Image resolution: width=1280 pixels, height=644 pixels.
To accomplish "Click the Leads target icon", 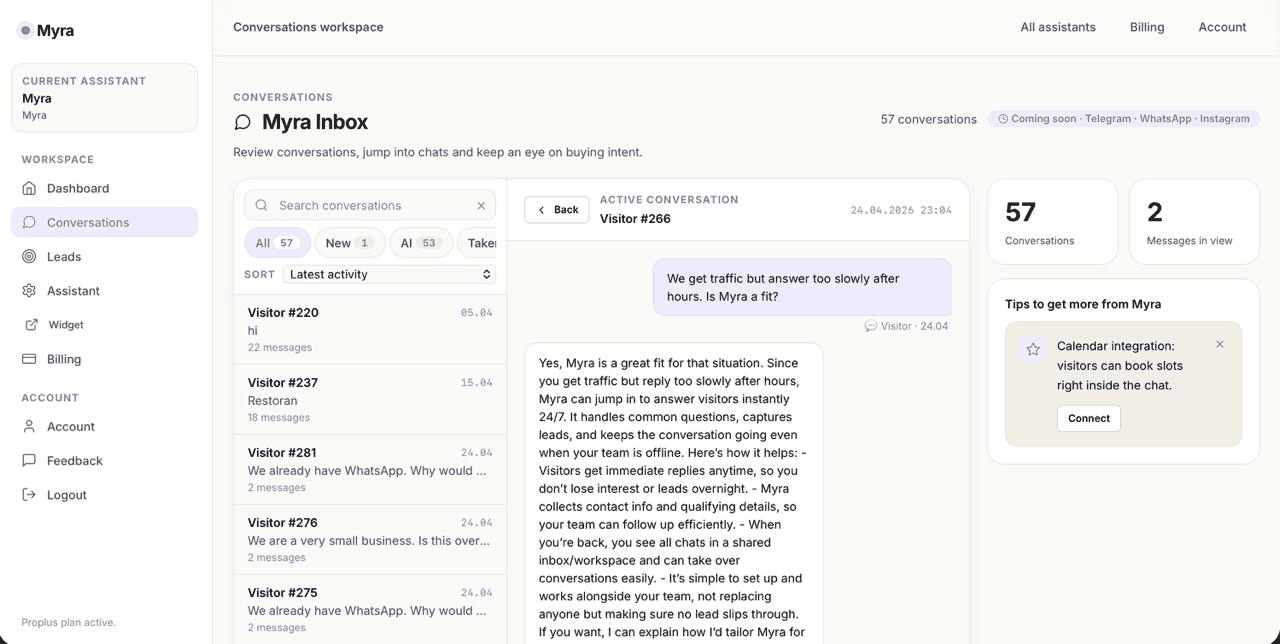I will (x=29, y=256).
